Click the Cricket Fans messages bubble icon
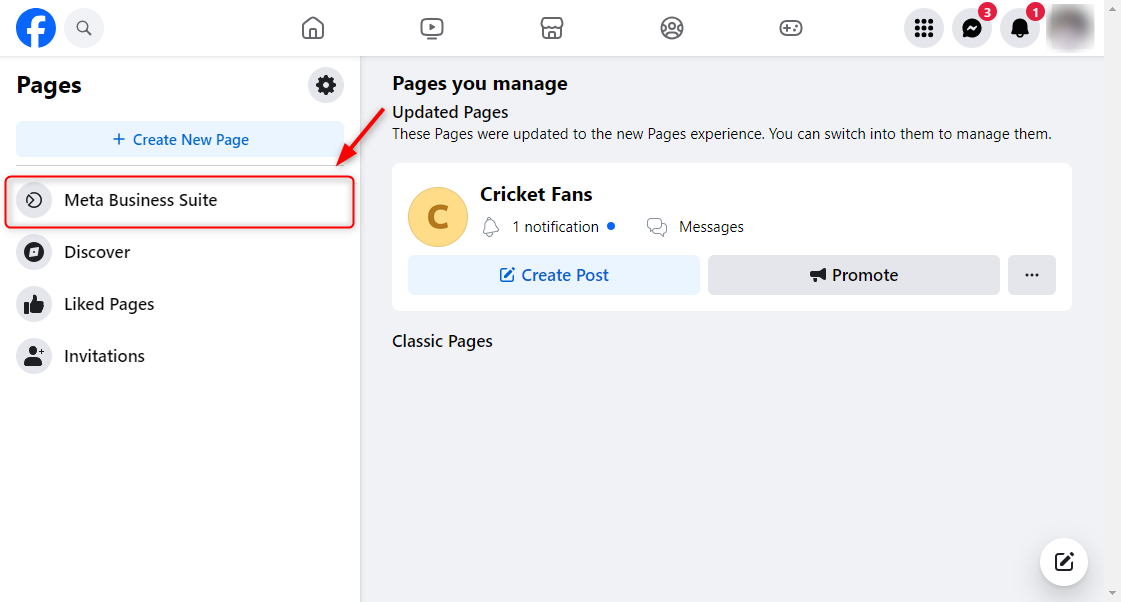The width and height of the screenshot is (1121, 602). (656, 227)
